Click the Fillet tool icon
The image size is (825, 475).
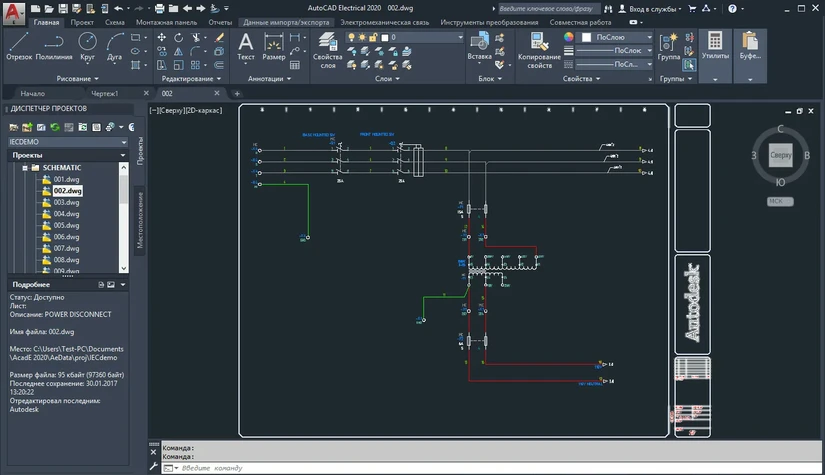point(195,52)
